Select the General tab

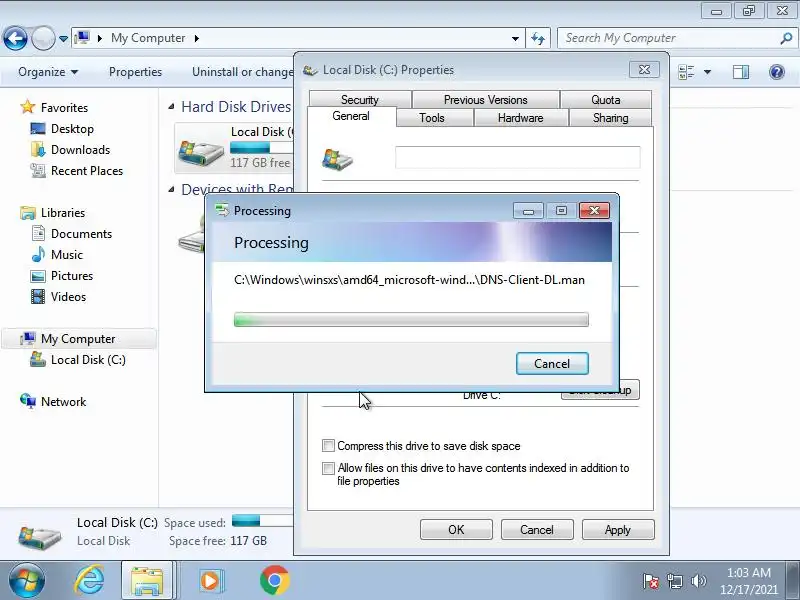click(x=351, y=116)
